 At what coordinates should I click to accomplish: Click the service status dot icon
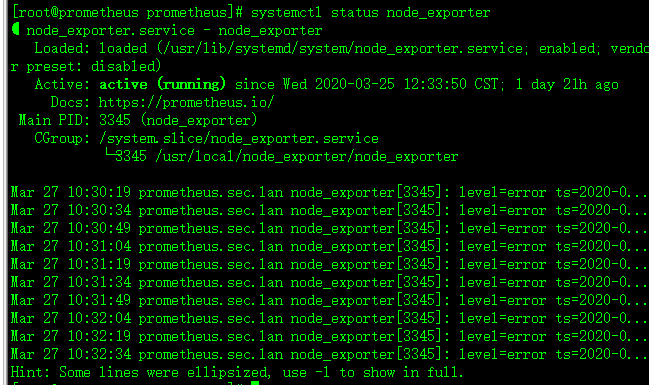(16, 29)
